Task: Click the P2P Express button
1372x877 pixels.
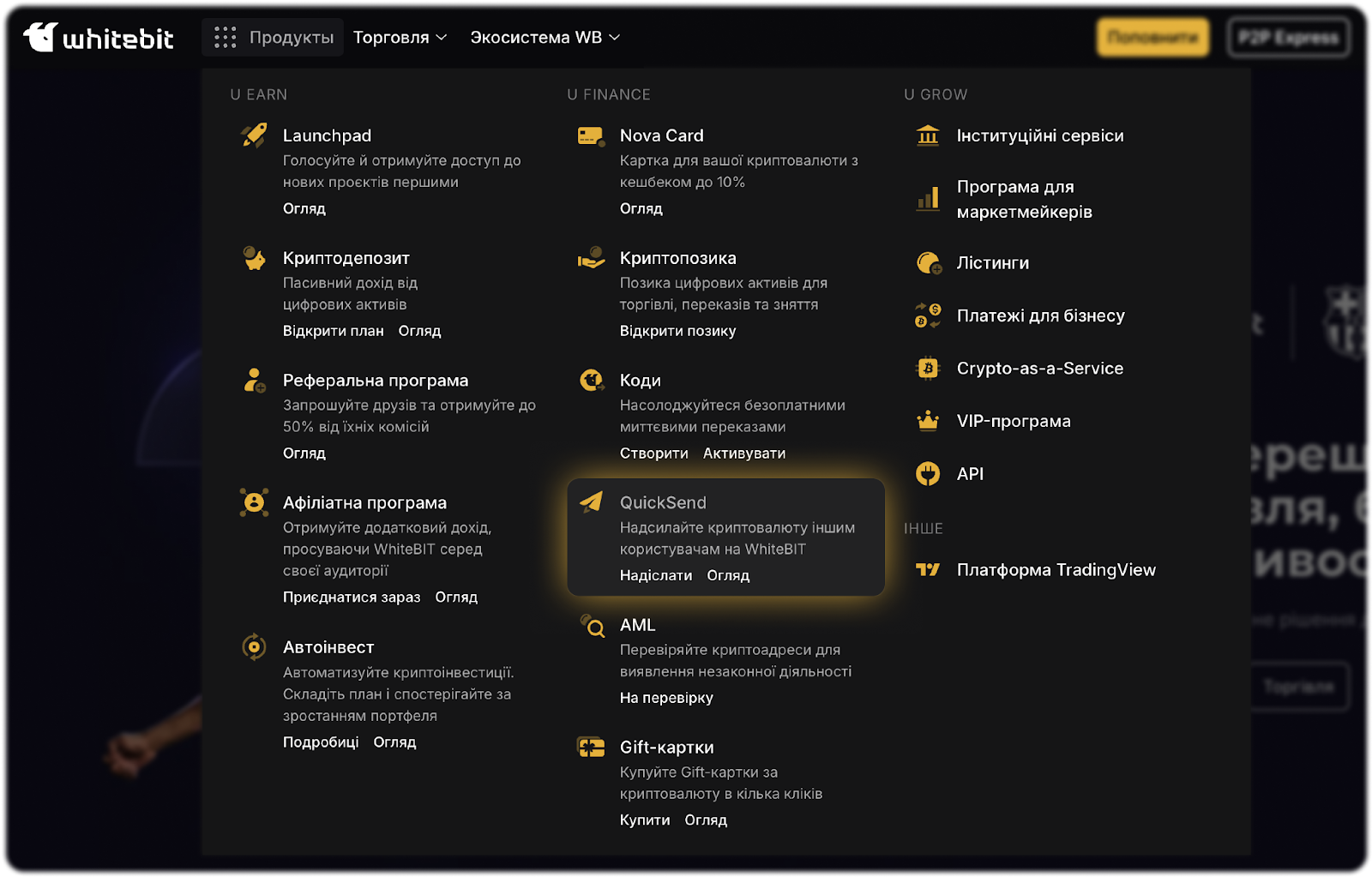Action: tap(1288, 38)
